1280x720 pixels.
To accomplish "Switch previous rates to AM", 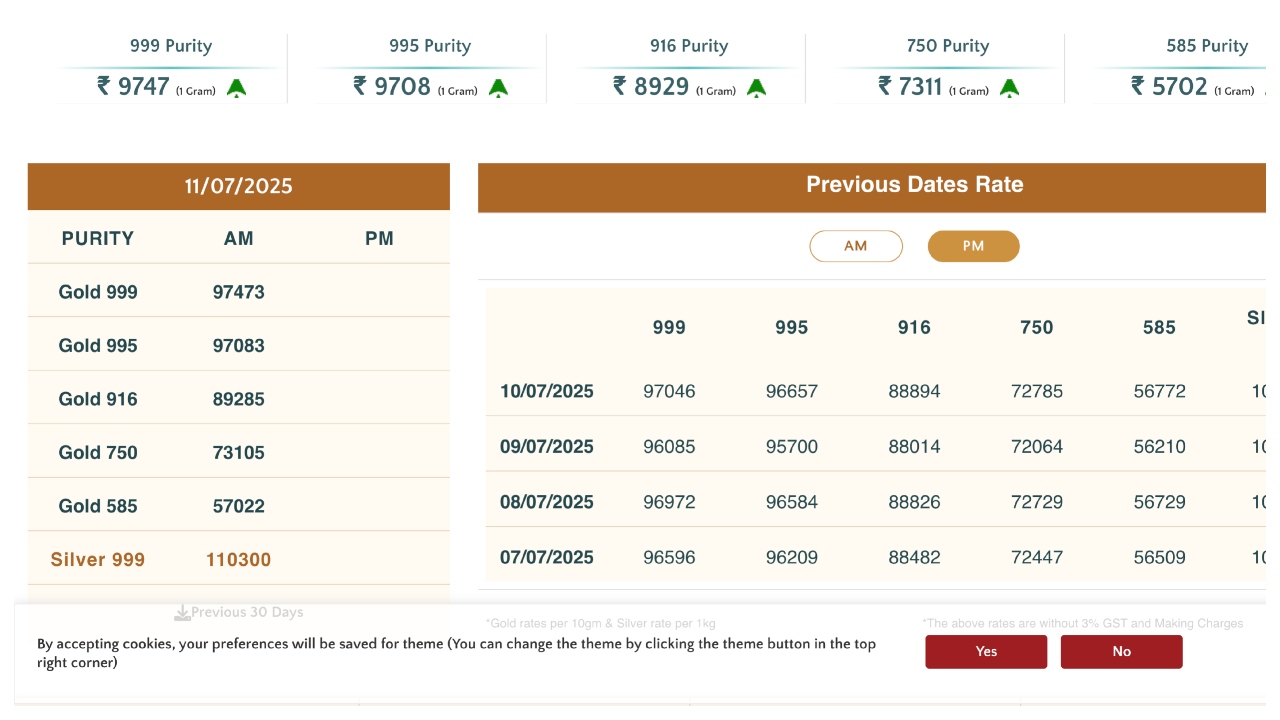I will coord(855,246).
